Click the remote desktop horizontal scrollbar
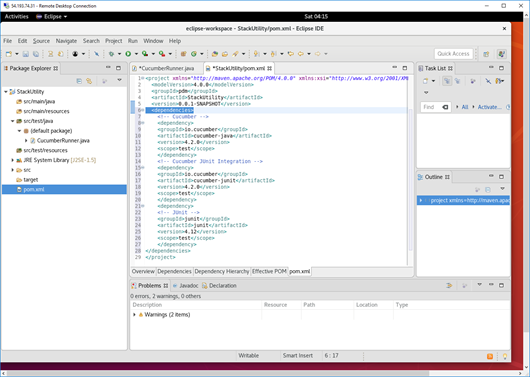This screenshot has width=530, height=377. coord(218,373)
